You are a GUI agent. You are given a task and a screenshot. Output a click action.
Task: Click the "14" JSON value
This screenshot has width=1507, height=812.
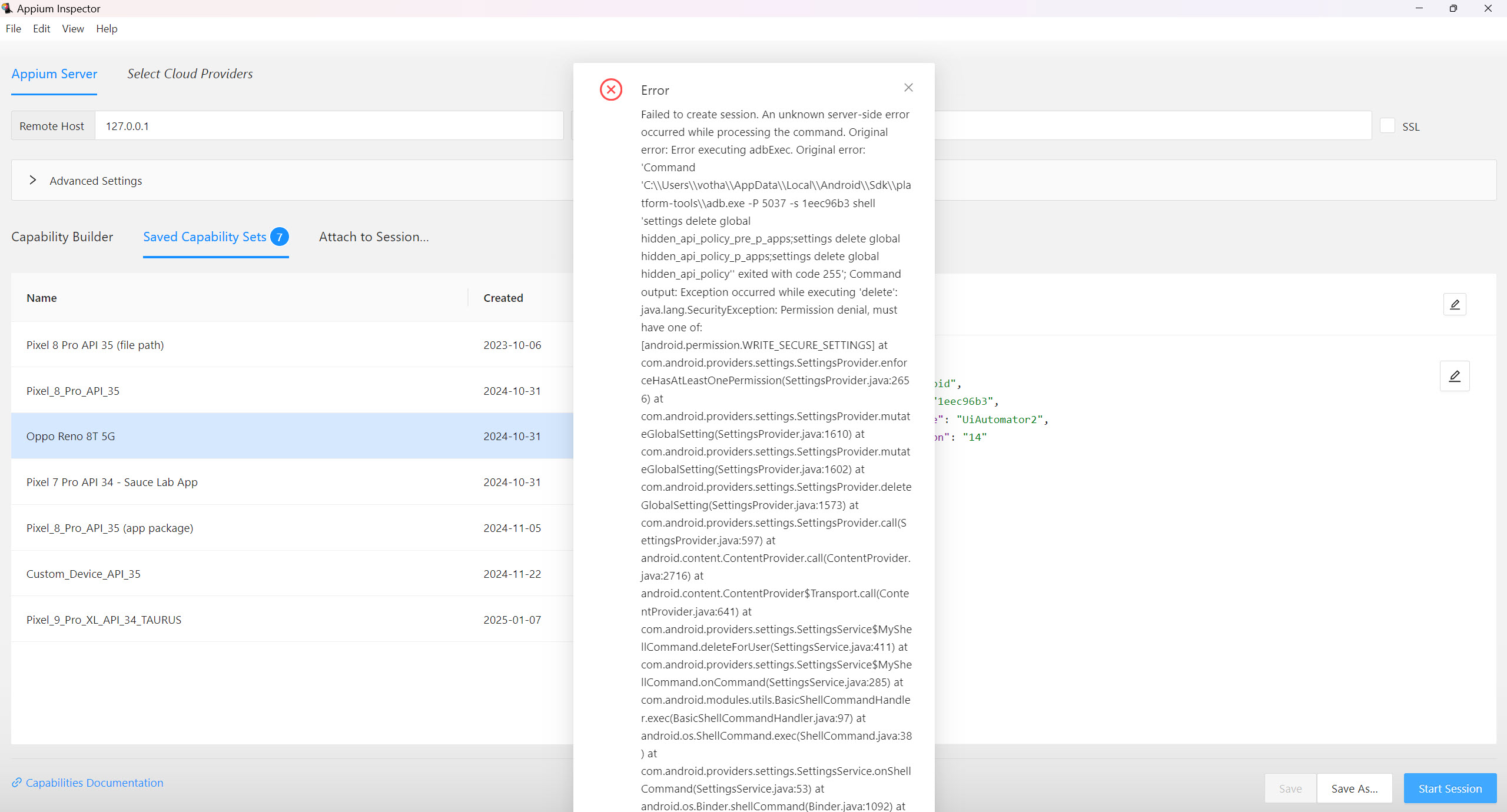coord(974,437)
